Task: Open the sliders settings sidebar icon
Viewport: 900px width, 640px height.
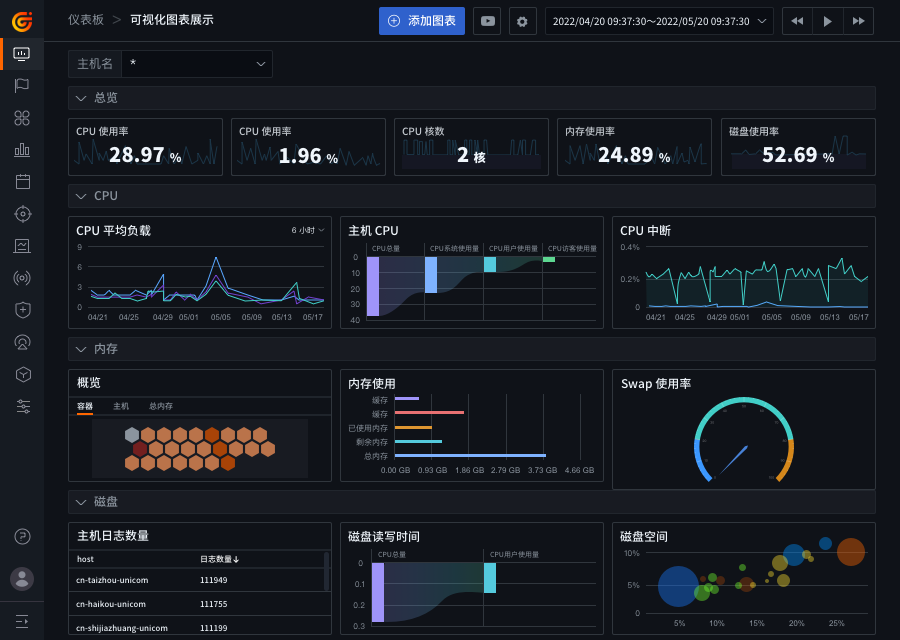Action: click(23, 406)
